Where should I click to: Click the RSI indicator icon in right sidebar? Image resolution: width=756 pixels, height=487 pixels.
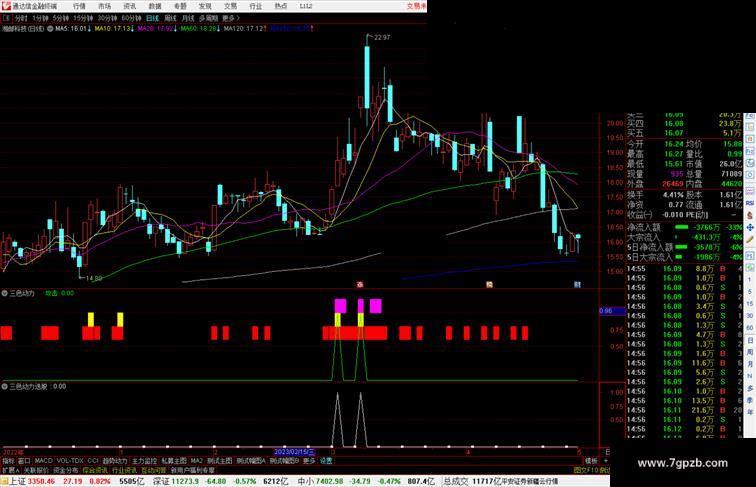pyautogui.click(x=750, y=203)
